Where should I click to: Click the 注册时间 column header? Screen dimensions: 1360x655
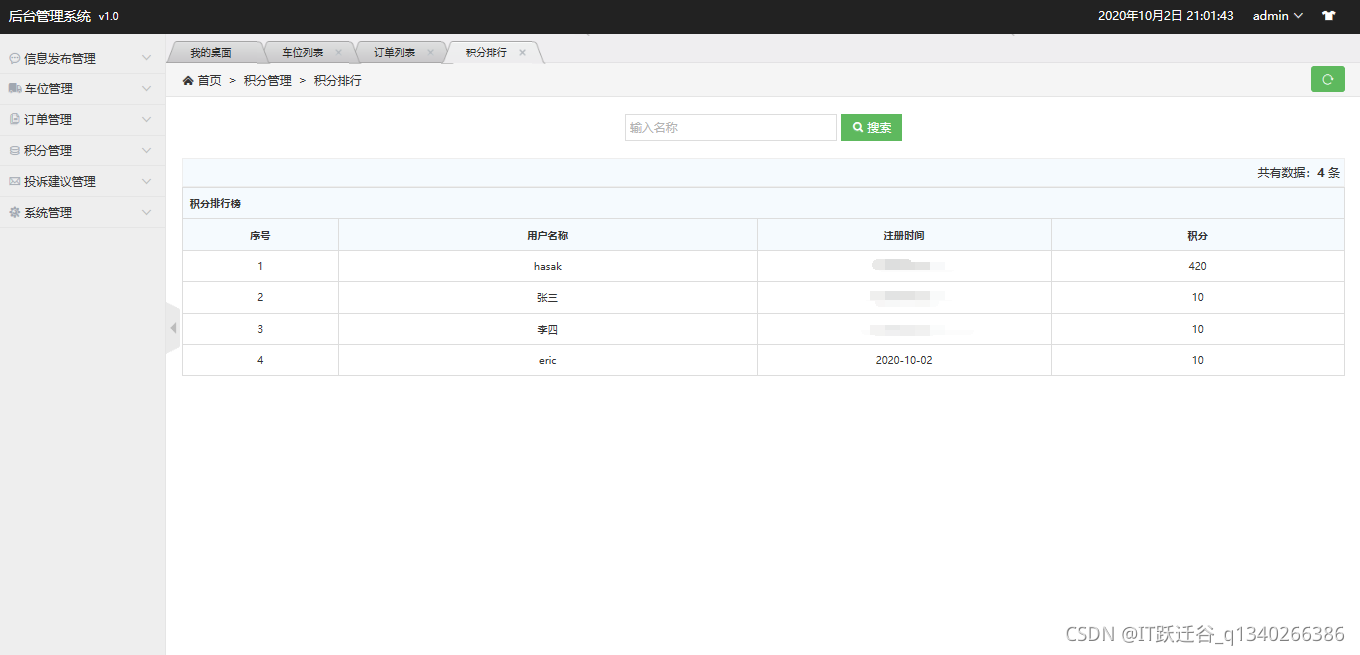904,235
